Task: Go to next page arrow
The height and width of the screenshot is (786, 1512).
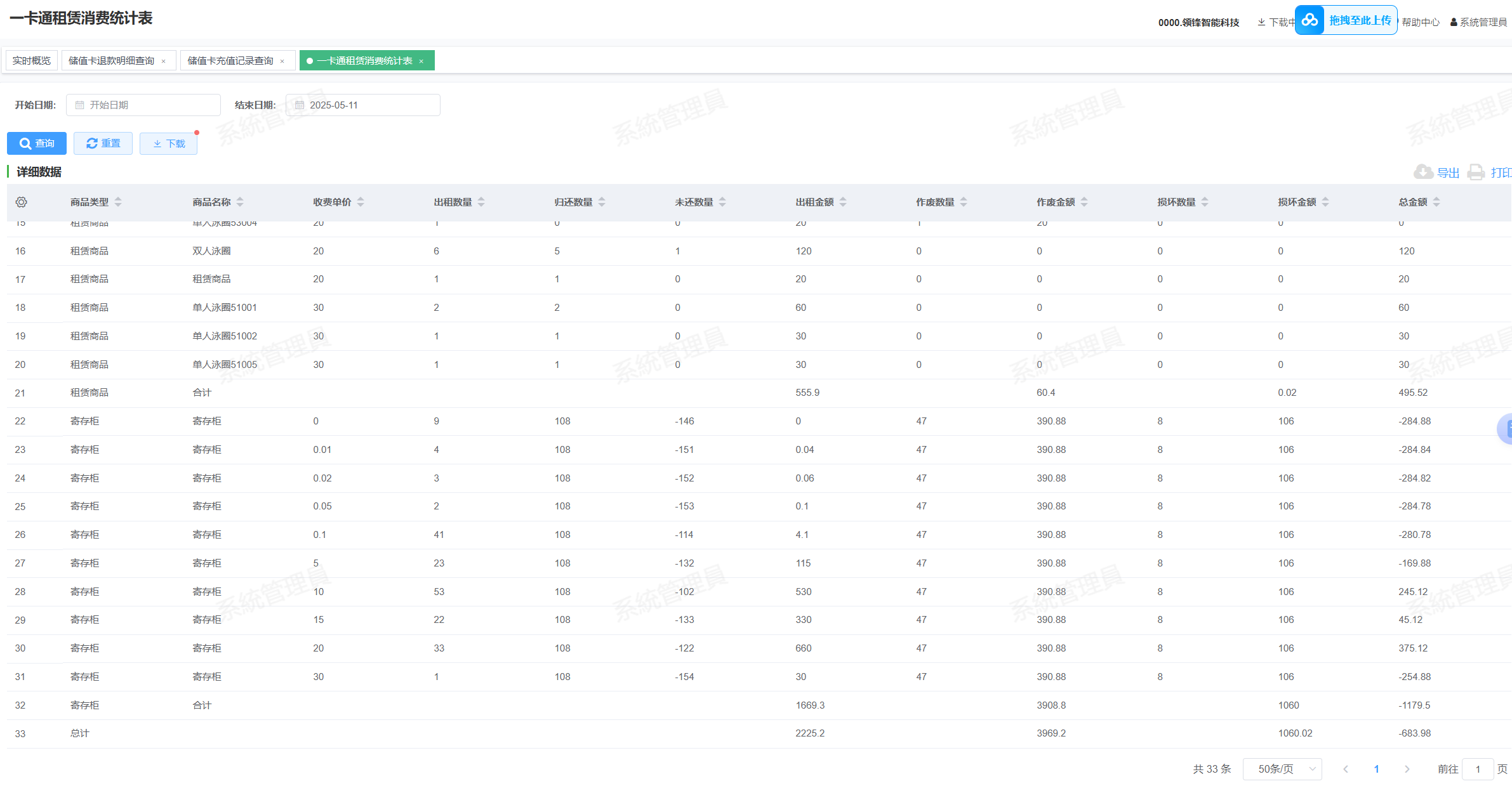Action: pos(1407,769)
